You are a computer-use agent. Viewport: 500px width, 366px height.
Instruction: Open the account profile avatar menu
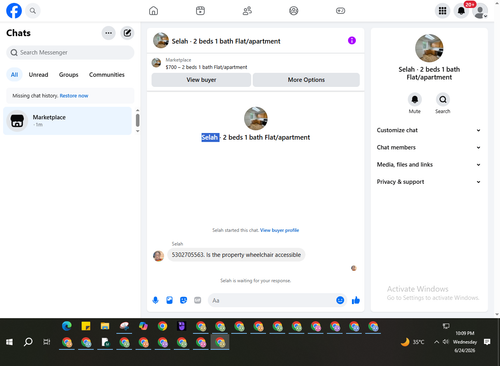coord(480,11)
